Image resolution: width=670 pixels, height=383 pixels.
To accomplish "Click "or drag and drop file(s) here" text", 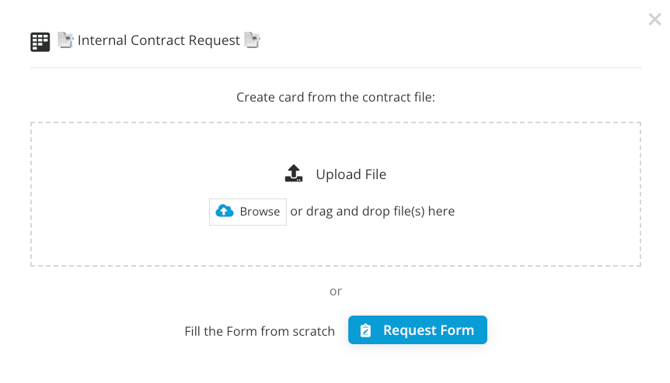I will pyautogui.click(x=372, y=211).
